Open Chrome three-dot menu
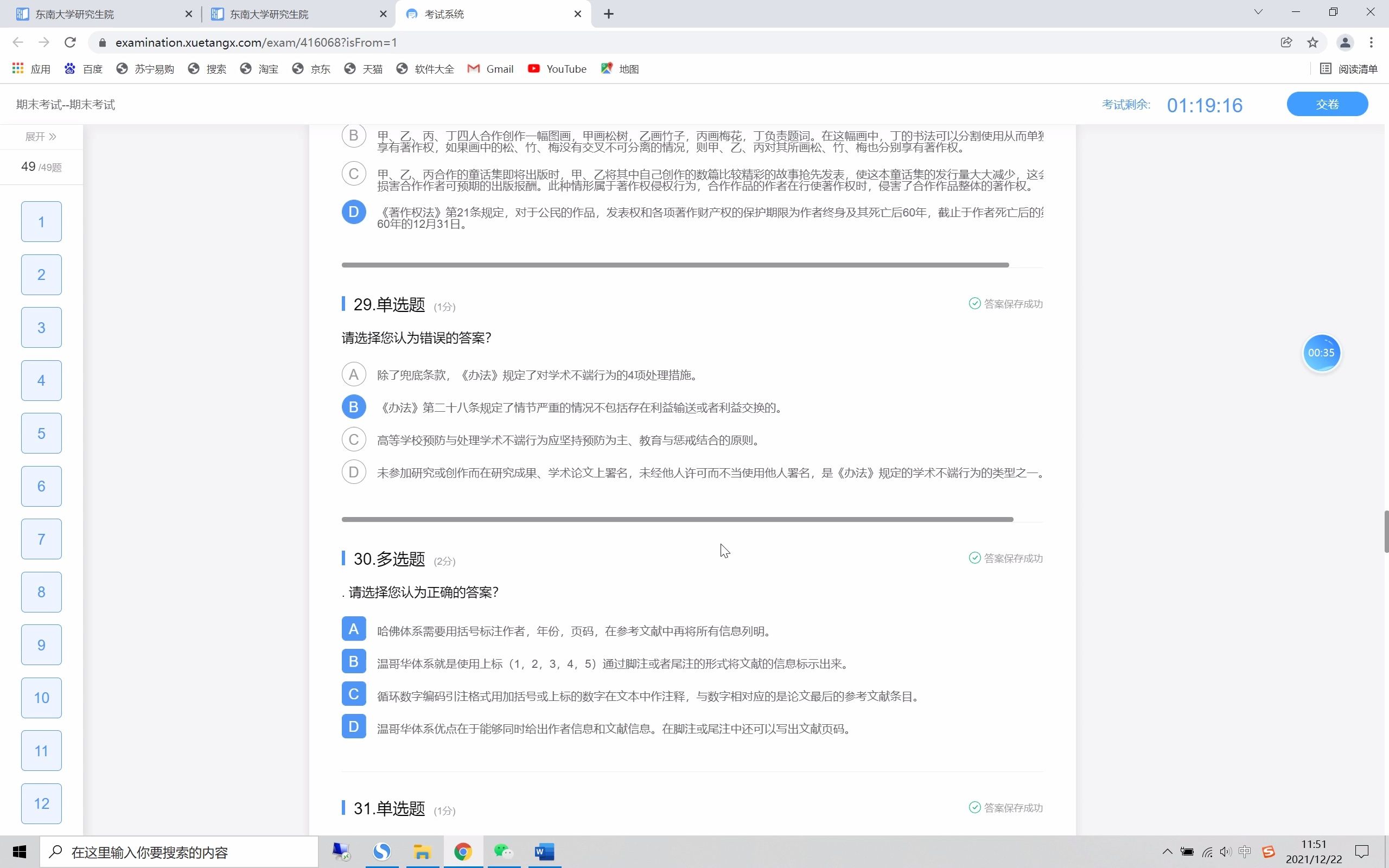Screen dimensions: 1389x868 point(1371,42)
